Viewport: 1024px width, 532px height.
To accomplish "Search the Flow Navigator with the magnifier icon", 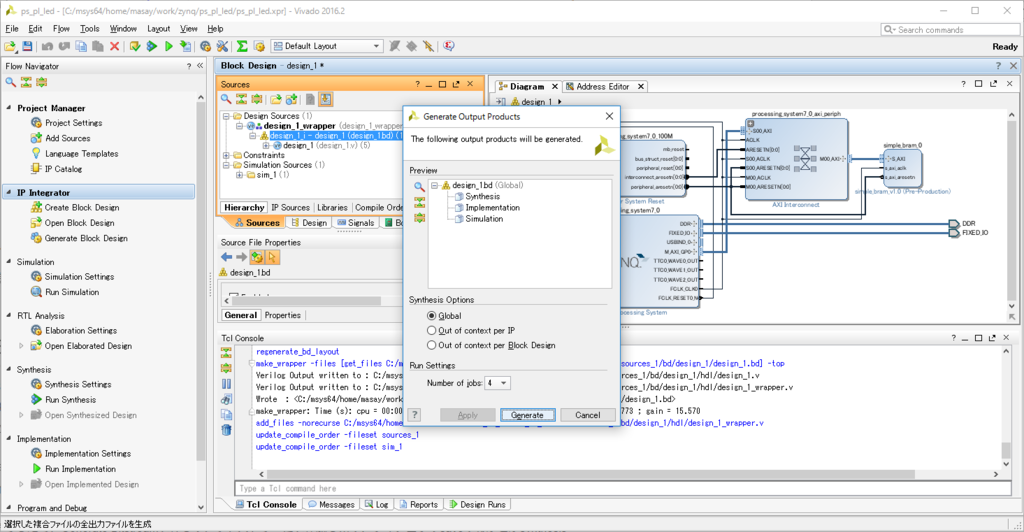I will pyautogui.click(x=10, y=82).
